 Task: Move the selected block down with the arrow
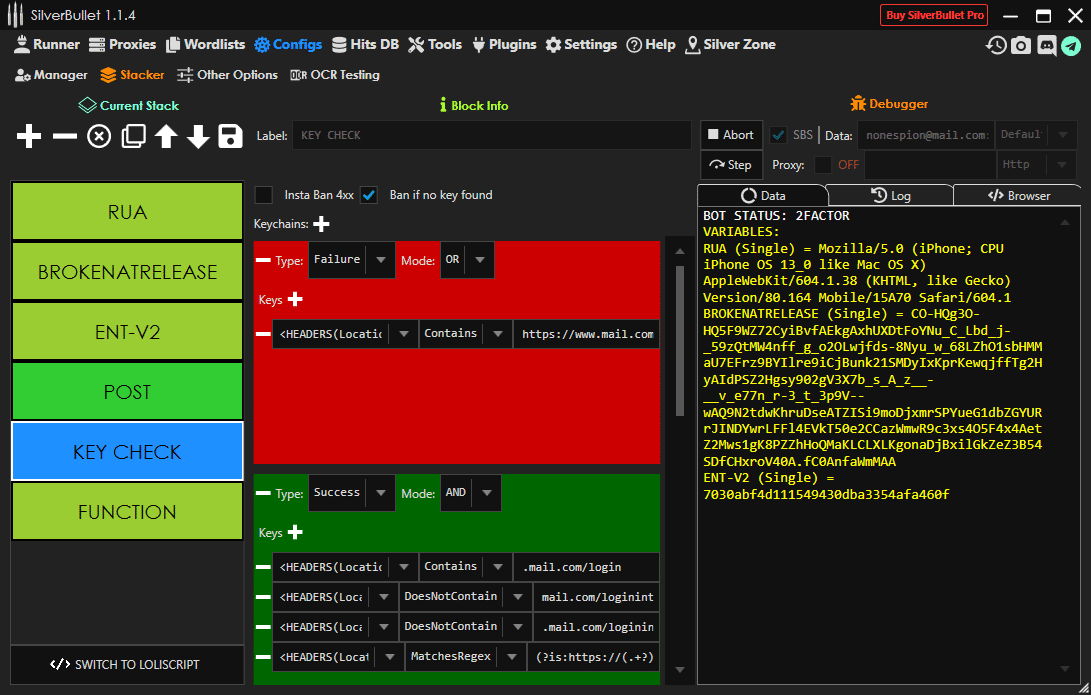click(x=198, y=137)
